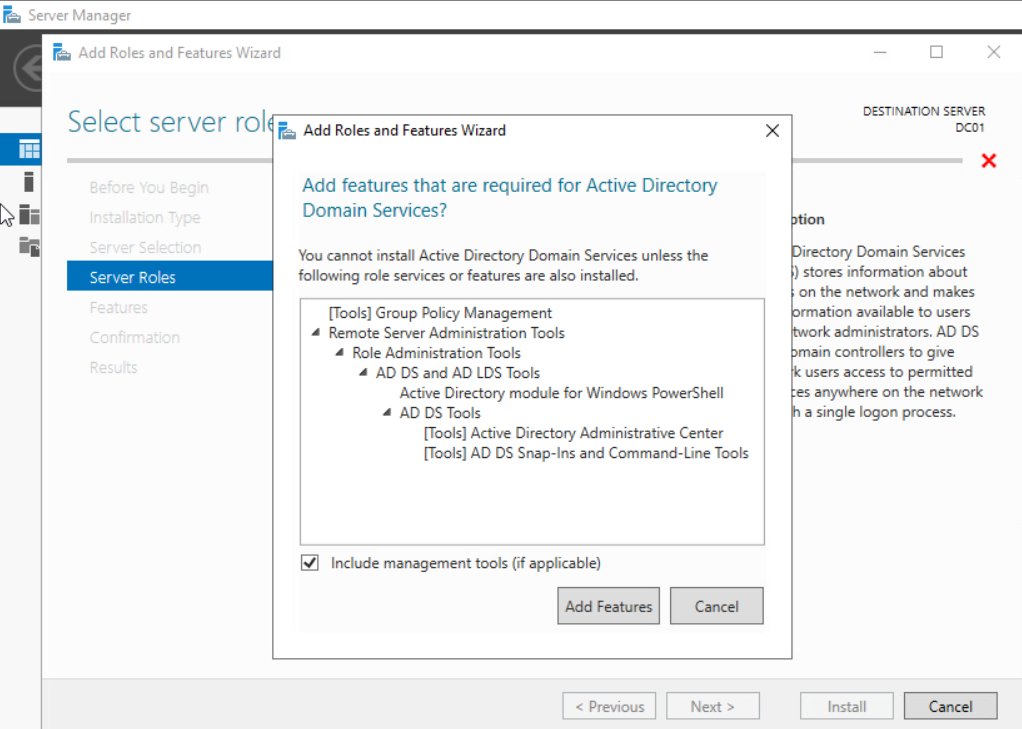The height and width of the screenshot is (729, 1022).
Task: Go to Server Selection step
Action: pyautogui.click(x=145, y=247)
